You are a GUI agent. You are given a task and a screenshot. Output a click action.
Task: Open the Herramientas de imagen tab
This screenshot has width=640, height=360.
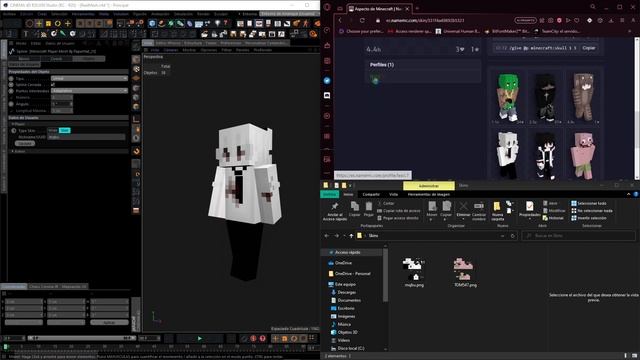[x=429, y=194]
